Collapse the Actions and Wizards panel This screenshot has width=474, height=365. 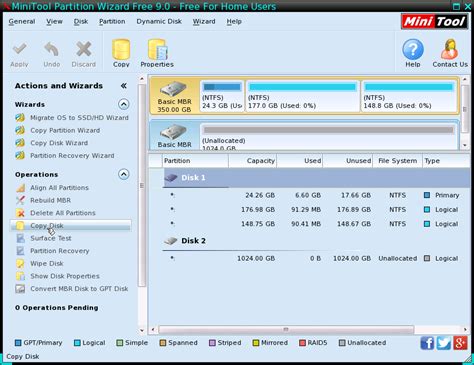point(124,86)
